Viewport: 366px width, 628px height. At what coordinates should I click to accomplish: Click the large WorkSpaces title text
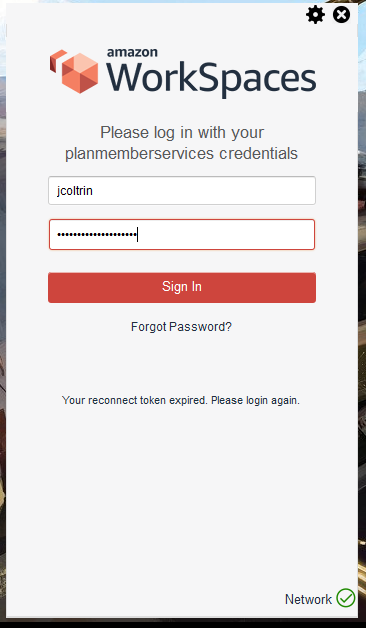coord(211,79)
